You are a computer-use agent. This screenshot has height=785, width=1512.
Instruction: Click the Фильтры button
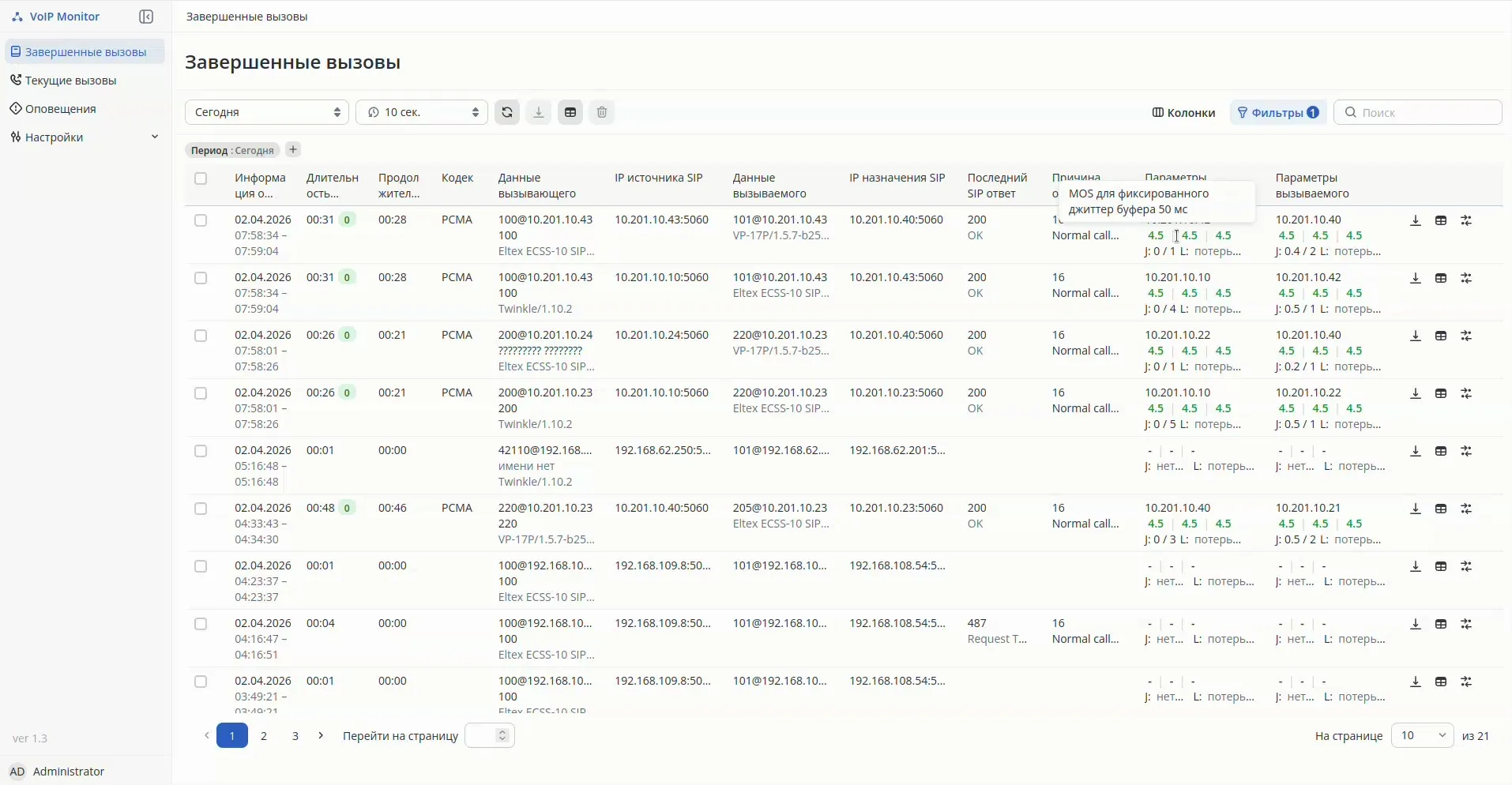pos(1277,112)
